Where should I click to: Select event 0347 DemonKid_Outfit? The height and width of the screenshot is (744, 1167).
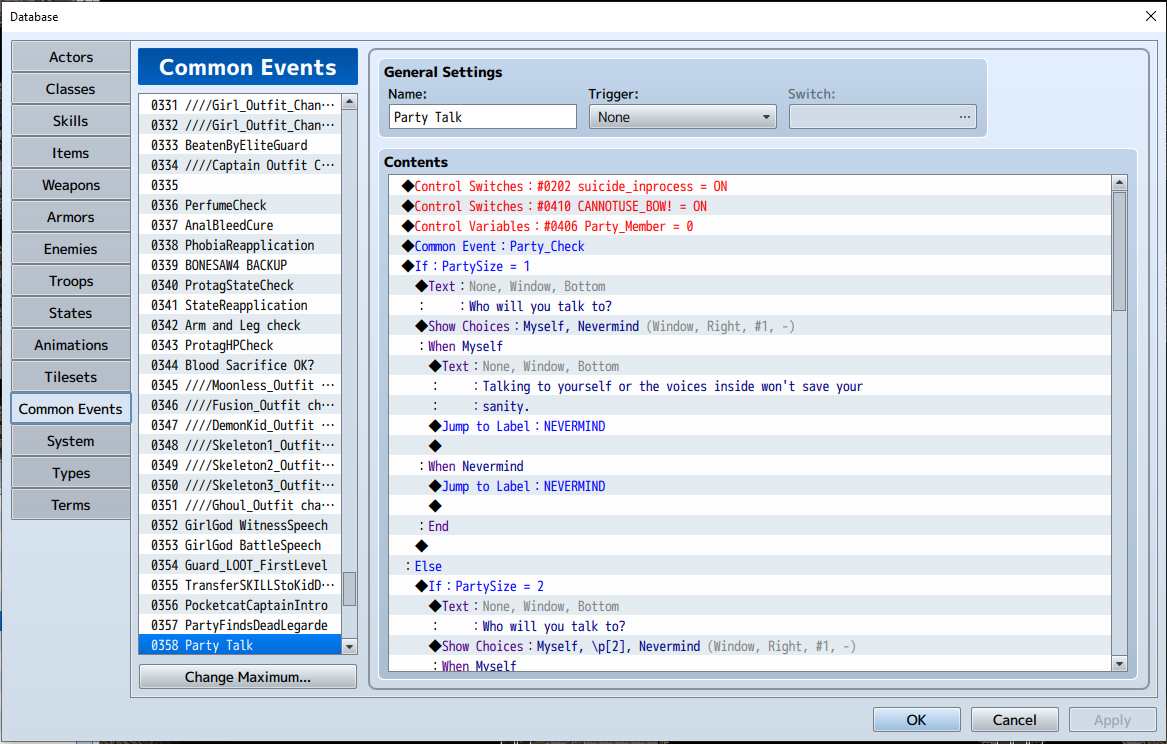tap(240, 426)
